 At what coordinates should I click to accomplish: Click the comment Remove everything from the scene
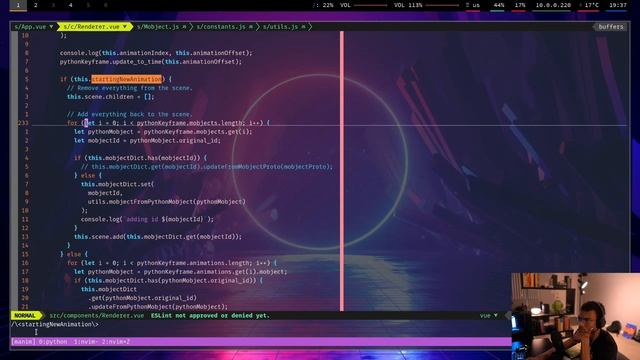(129, 88)
